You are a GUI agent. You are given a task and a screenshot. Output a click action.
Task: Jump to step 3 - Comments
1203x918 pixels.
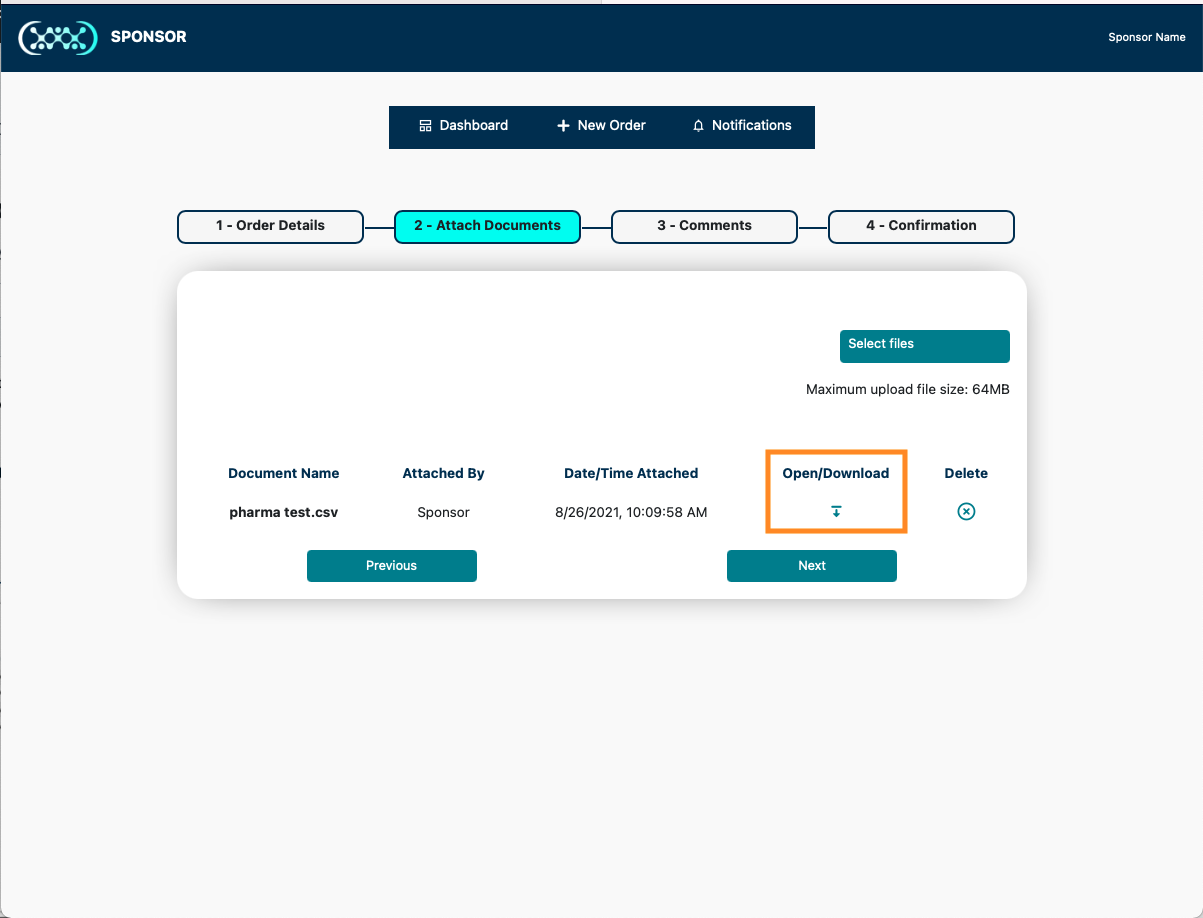click(704, 226)
